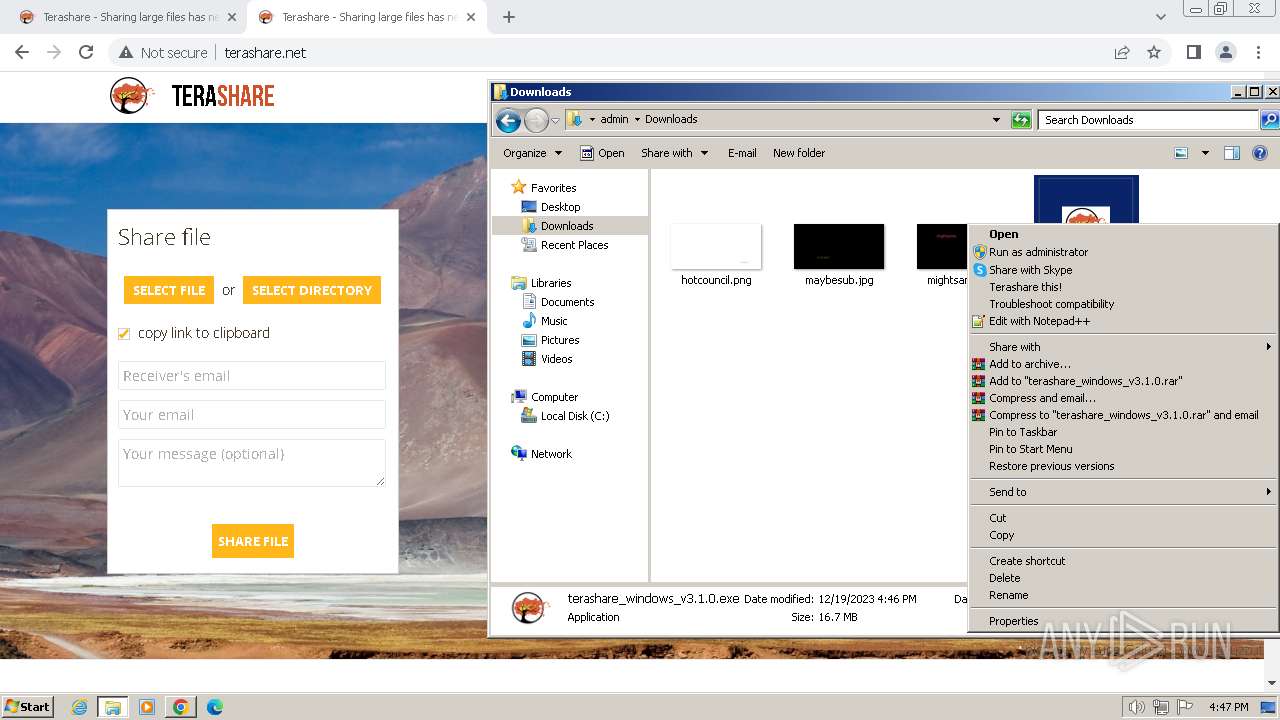Click the TeraShare logo on the website

pos(192,96)
